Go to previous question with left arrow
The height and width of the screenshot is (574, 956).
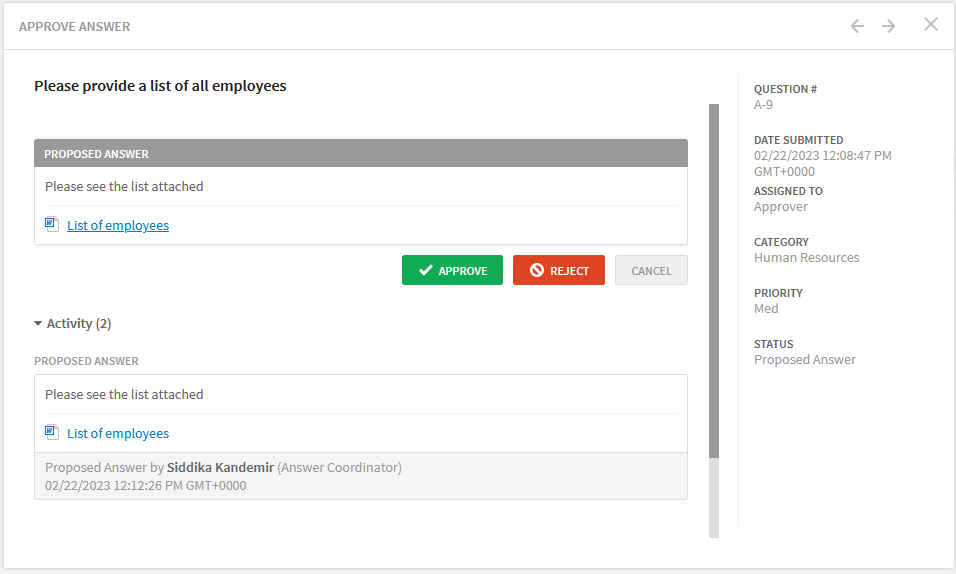click(857, 26)
